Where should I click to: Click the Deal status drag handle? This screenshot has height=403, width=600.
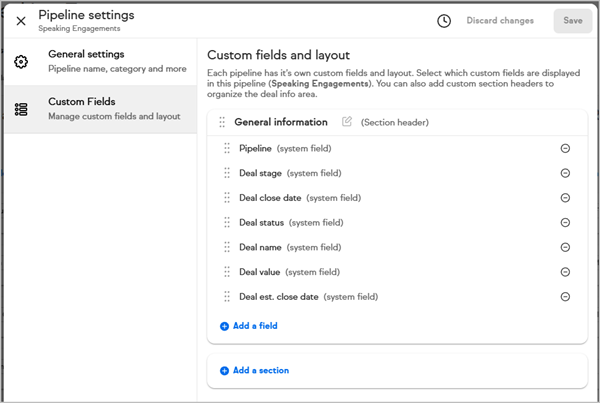pyautogui.click(x=227, y=222)
